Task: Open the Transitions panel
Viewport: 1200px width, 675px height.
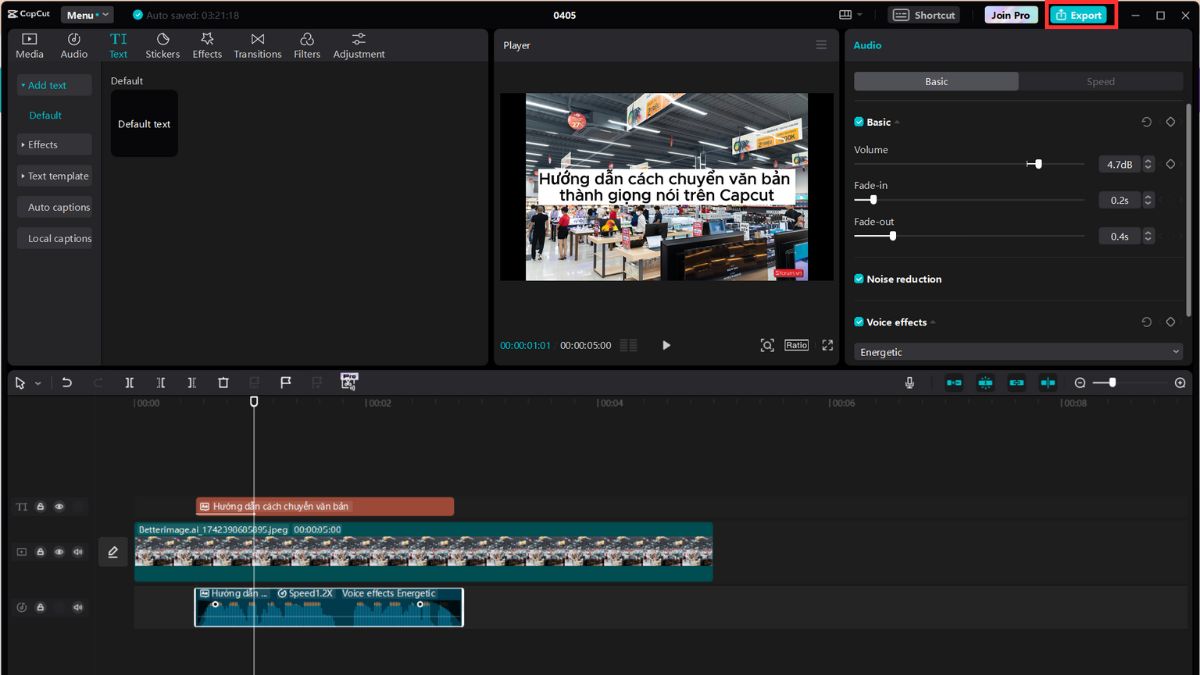Action: 258,46
